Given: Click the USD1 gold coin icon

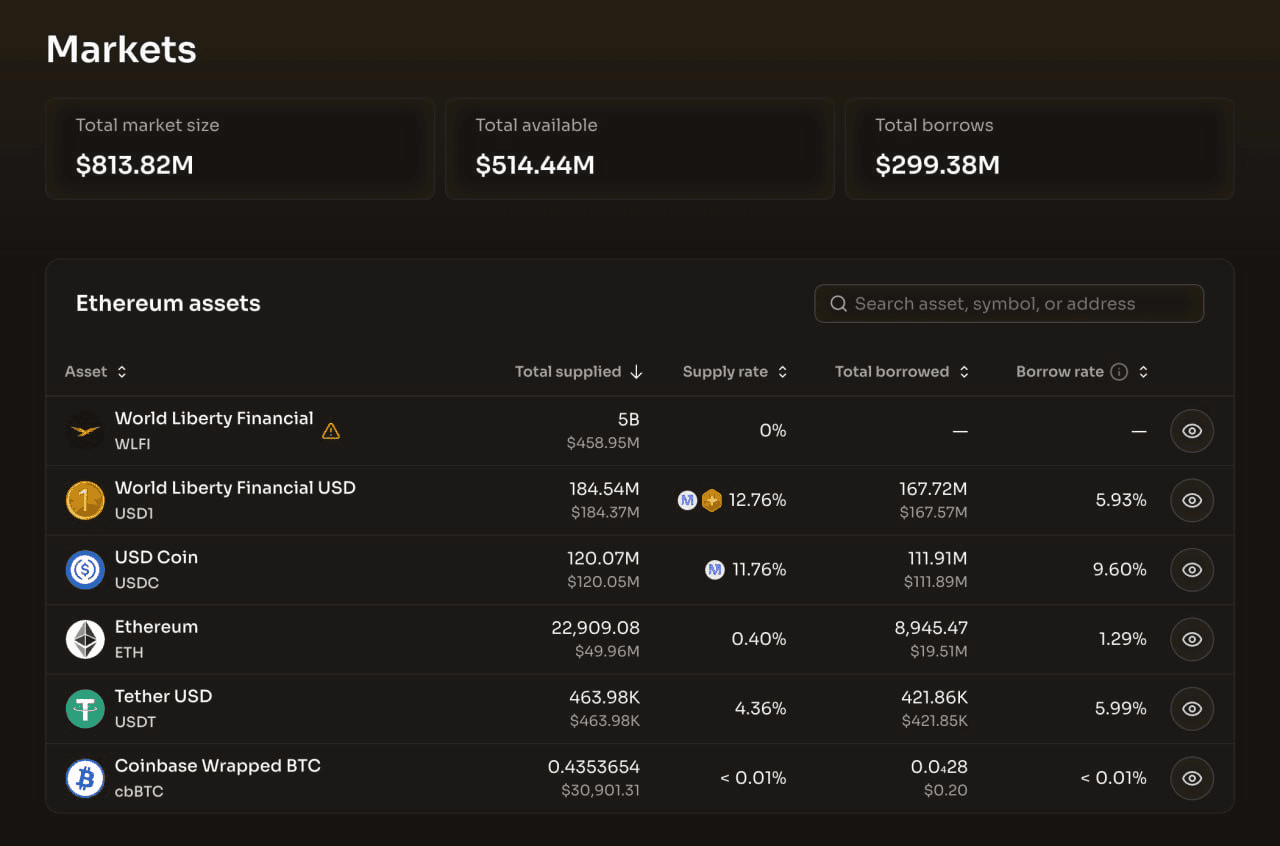Looking at the screenshot, I should tap(85, 500).
